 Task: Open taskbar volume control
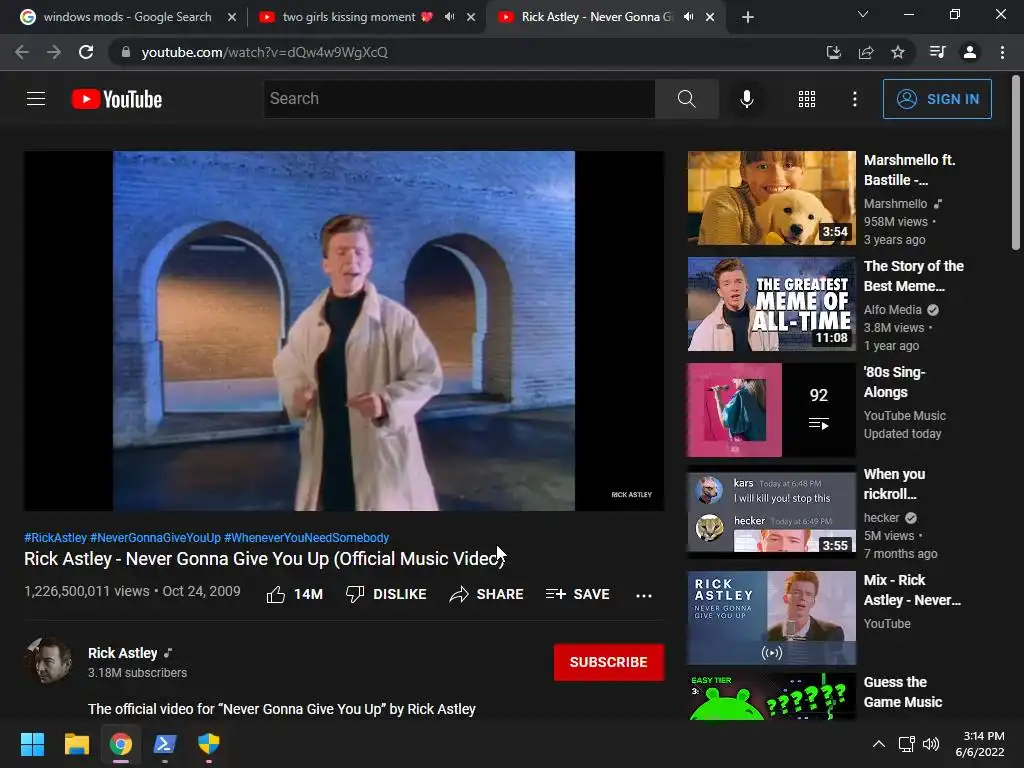931,744
